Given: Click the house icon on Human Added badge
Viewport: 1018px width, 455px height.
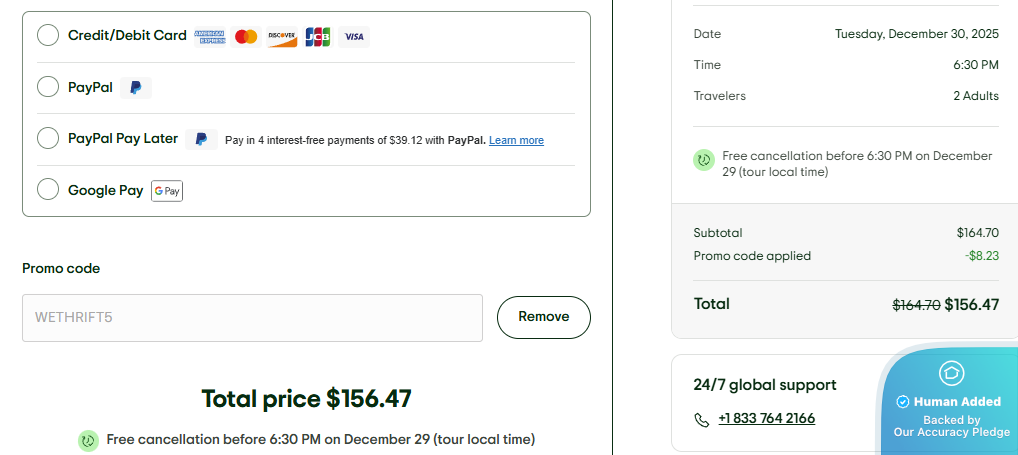Looking at the screenshot, I should pos(951,374).
